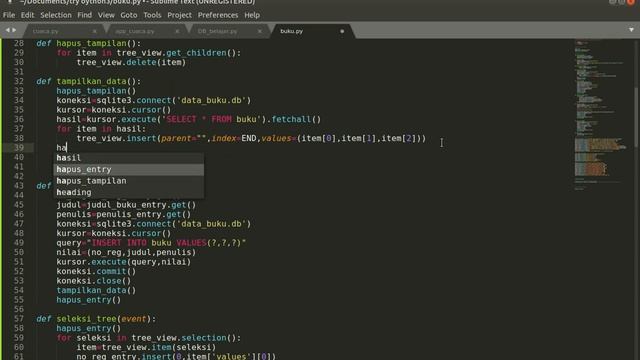Open the tab list dropdown arrow
Image resolution: width=640 pixels, height=360 pixels.
point(631,30)
